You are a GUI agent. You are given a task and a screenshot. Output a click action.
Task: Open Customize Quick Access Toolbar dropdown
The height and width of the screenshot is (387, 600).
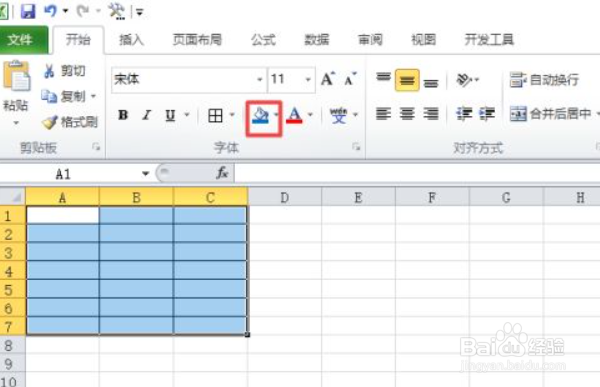pos(140,13)
